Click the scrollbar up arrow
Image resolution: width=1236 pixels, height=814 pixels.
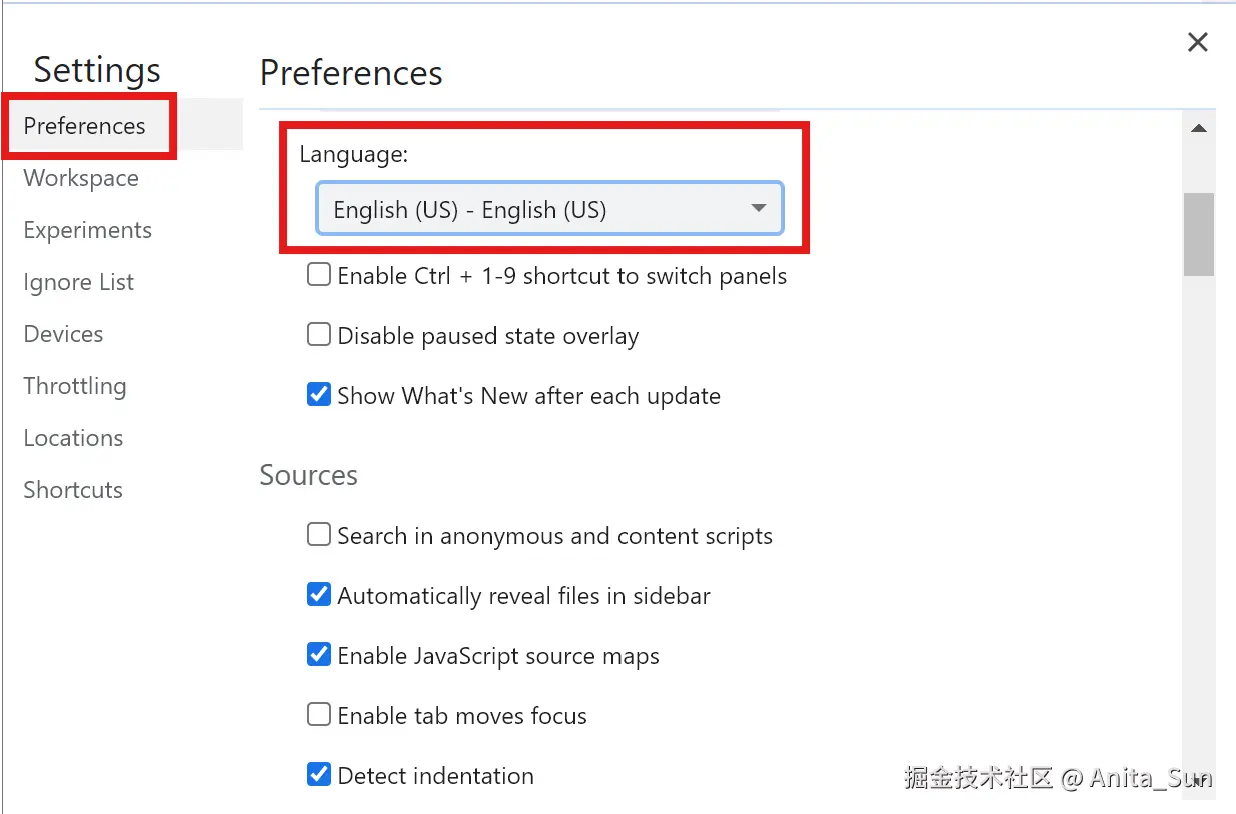point(1198,128)
